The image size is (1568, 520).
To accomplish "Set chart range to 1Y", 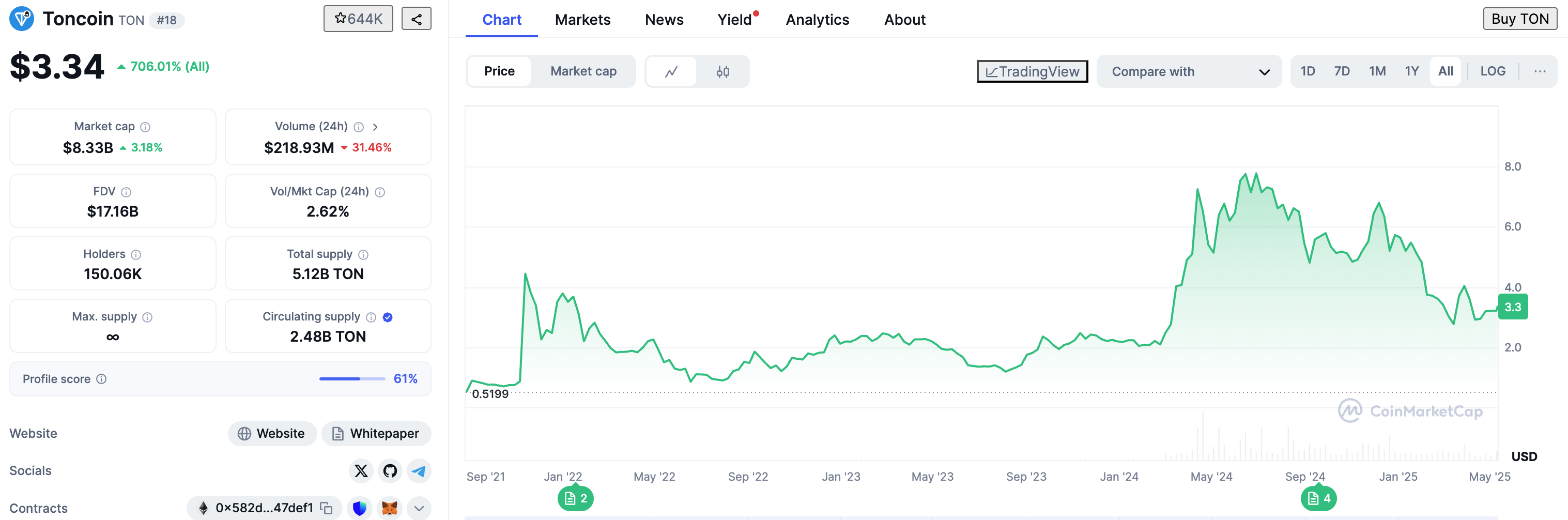I will point(1411,71).
